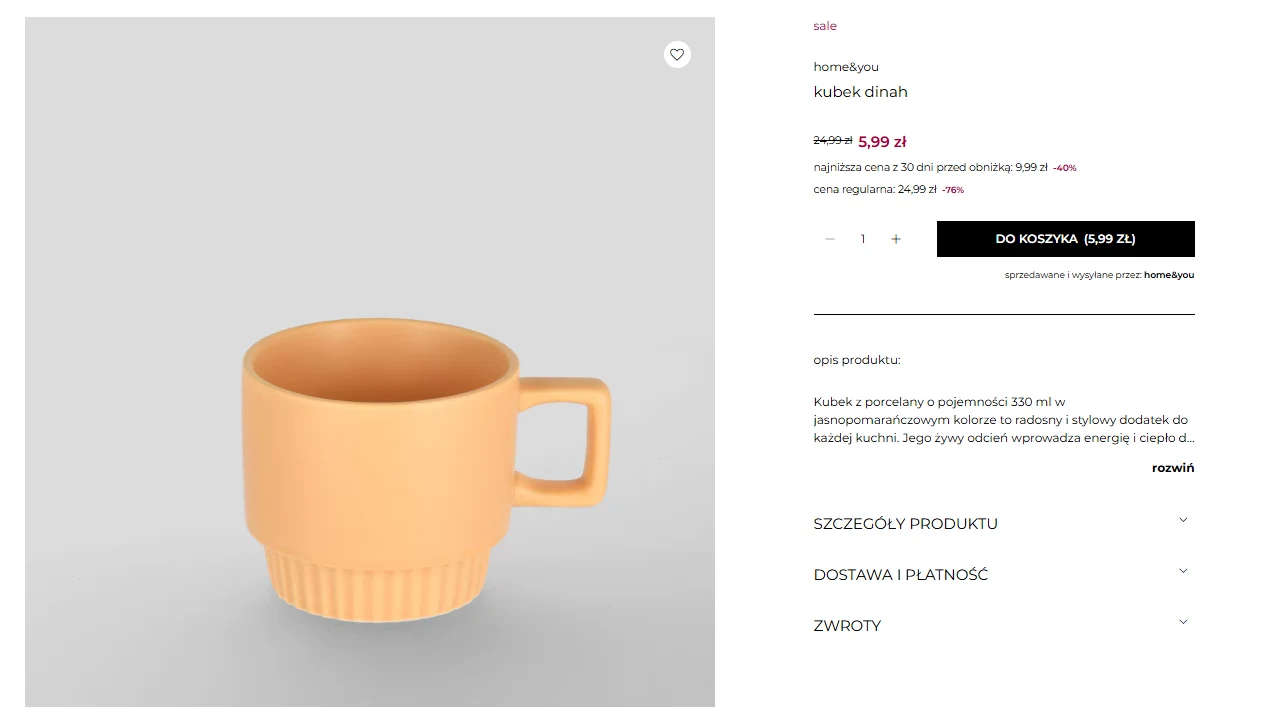The width and height of the screenshot is (1286, 715).
Task: Click the chevron next to ZWROTY
Action: (1183, 621)
